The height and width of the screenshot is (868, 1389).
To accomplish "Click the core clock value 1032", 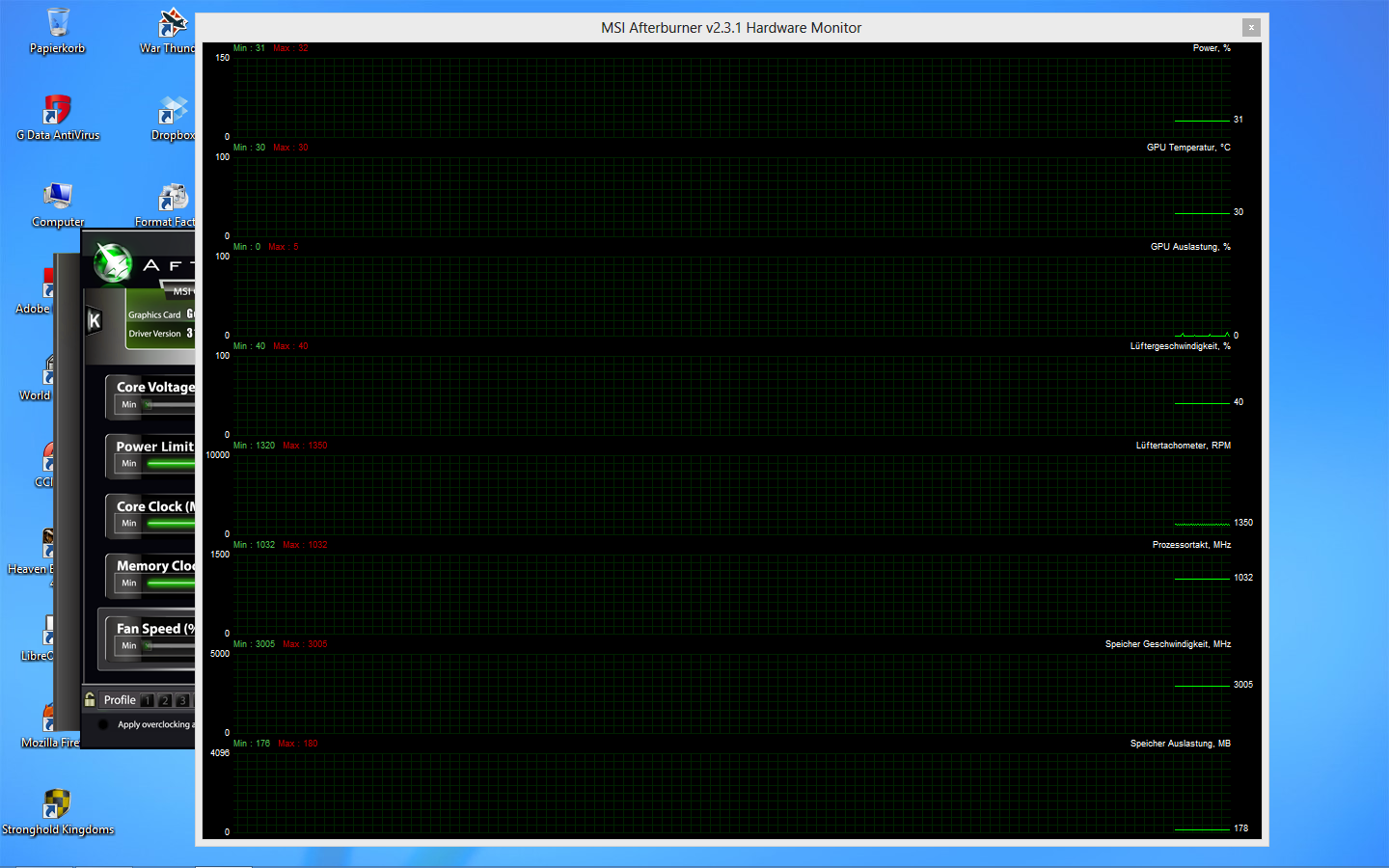I will point(1243,578).
